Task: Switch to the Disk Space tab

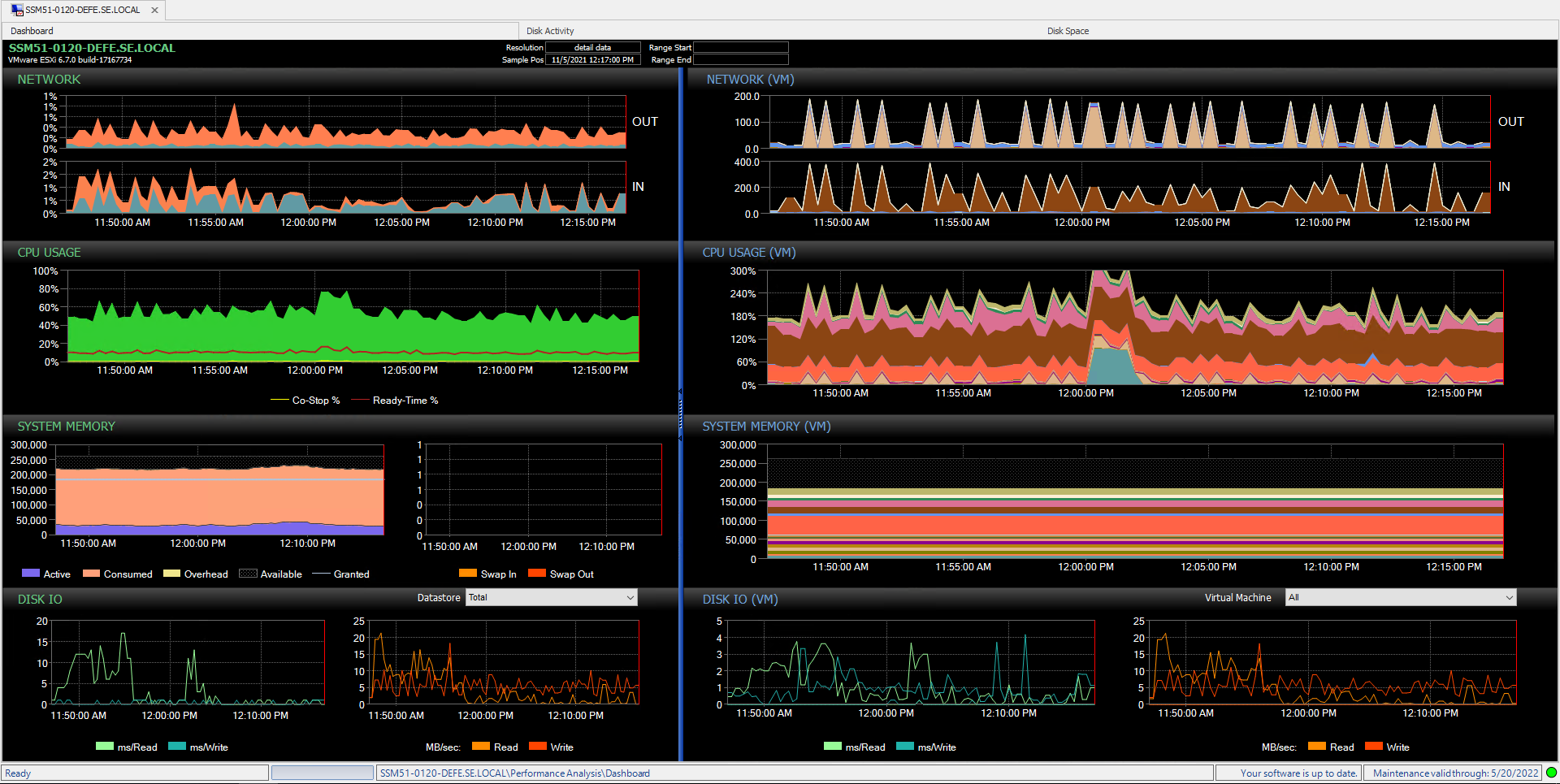Action: point(1068,30)
